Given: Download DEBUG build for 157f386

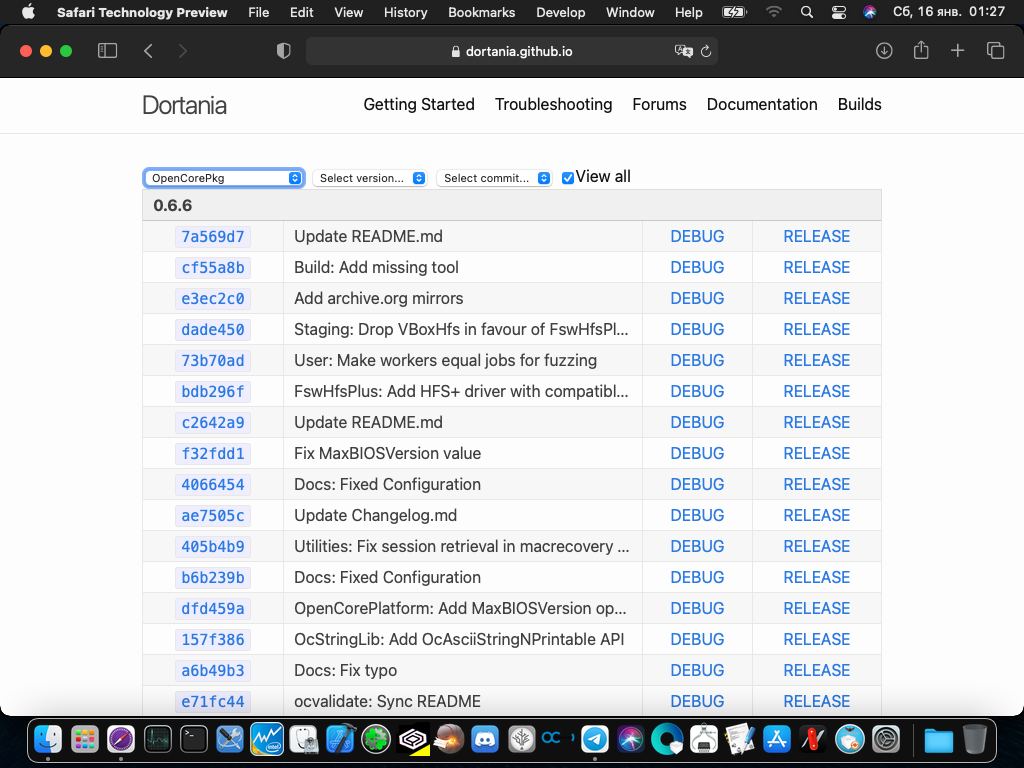Looking at the screenshot, I should (x=697, y=639).
